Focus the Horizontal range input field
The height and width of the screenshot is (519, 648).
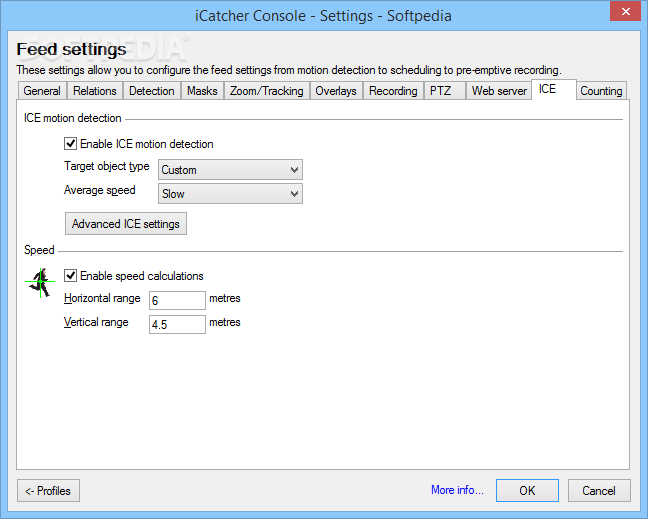[177, 300]
